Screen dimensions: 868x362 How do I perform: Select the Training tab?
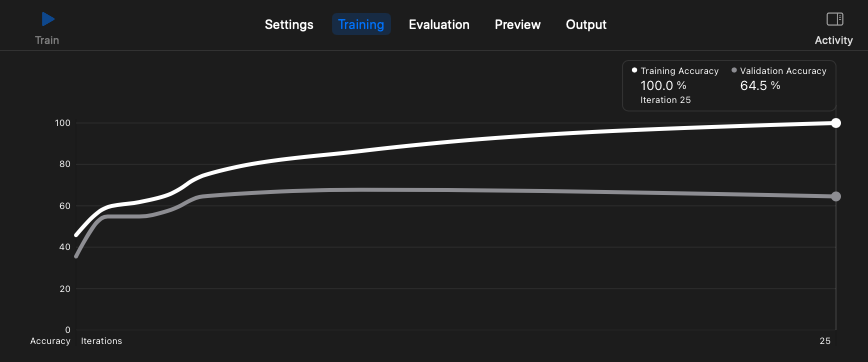[361, 24]
